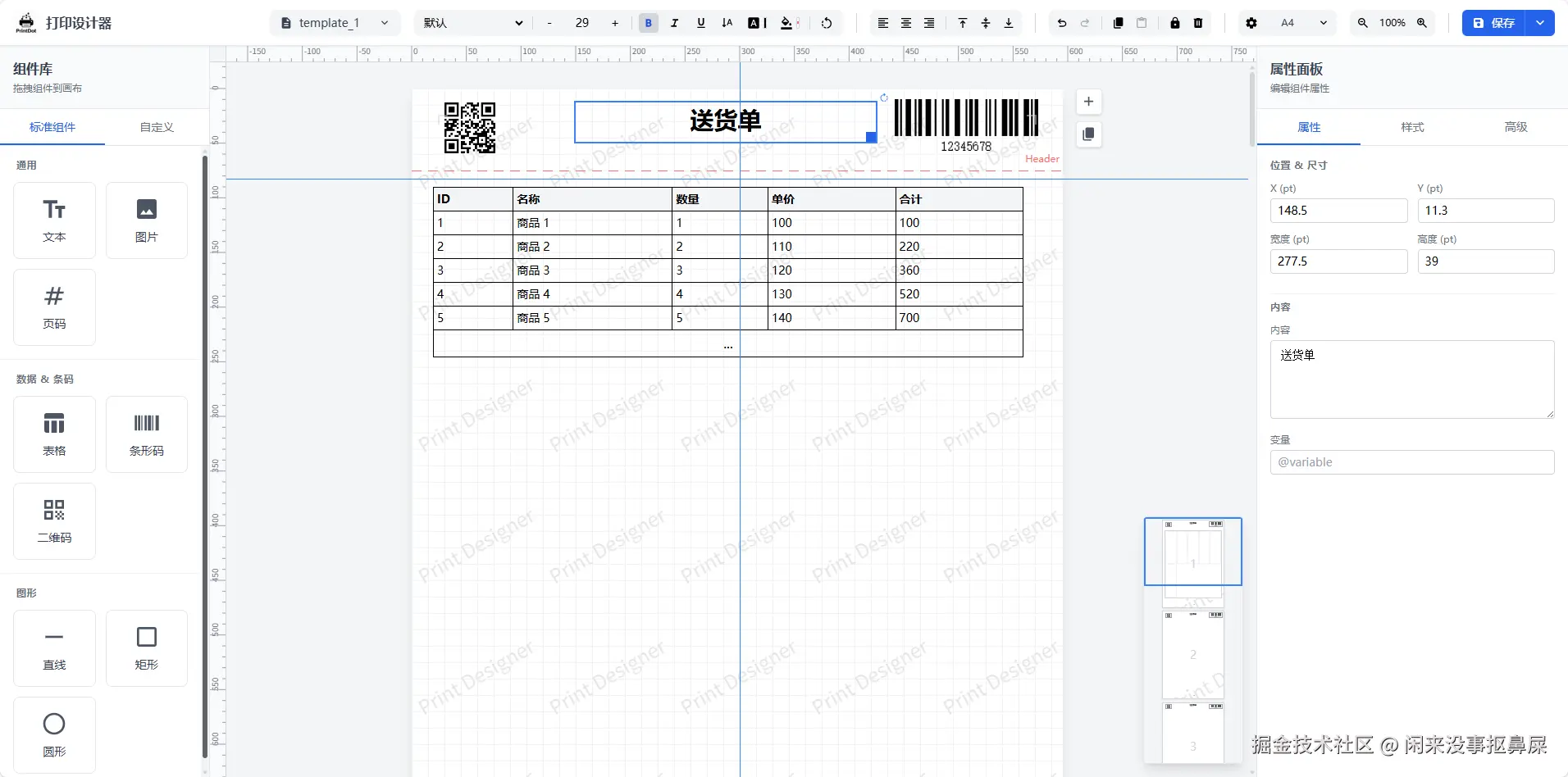Click the 宽度 width input field

tap(1338, 261)
